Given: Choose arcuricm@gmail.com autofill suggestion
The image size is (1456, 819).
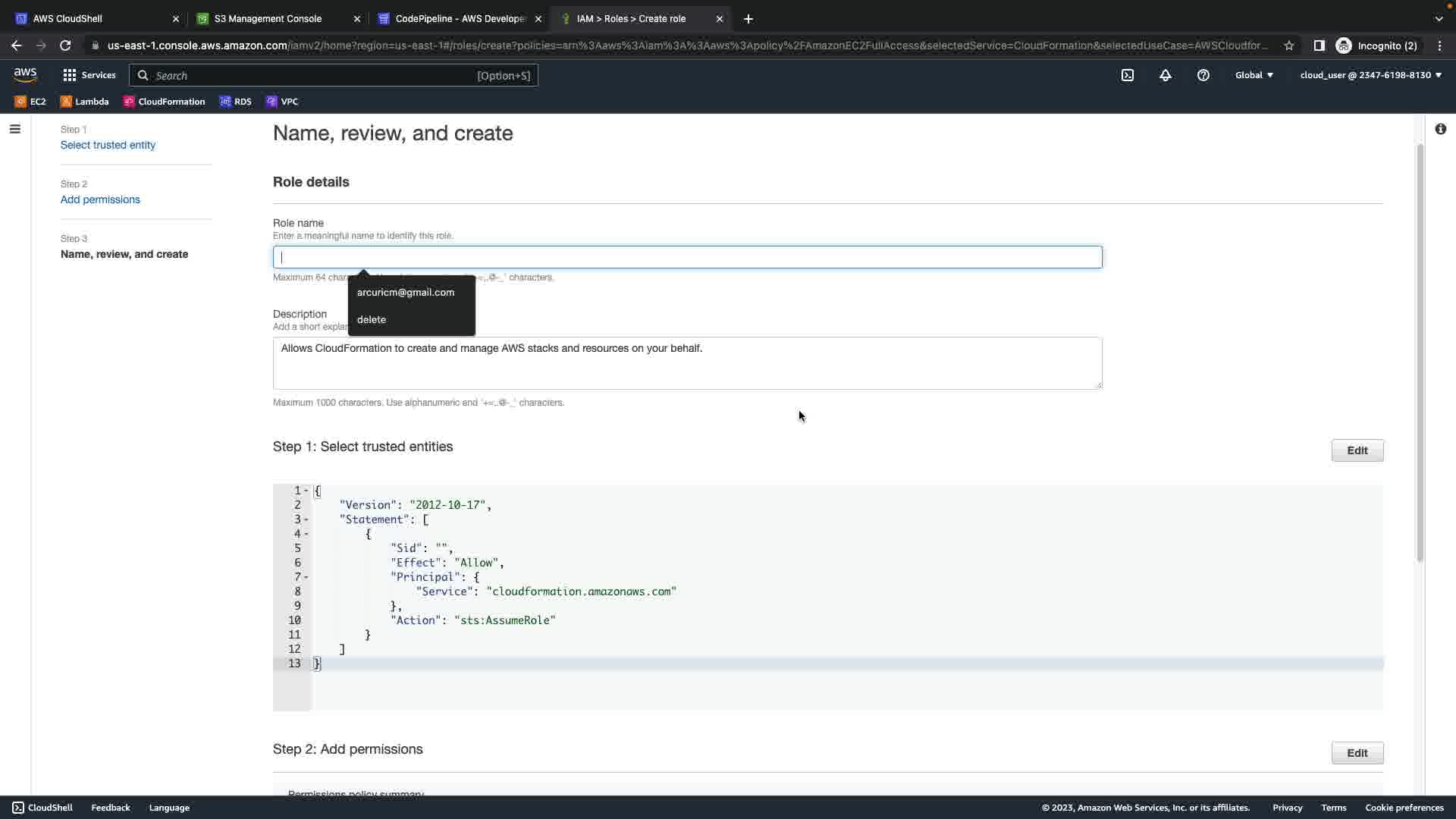Looking at the screenshot, I should (406, 292).
